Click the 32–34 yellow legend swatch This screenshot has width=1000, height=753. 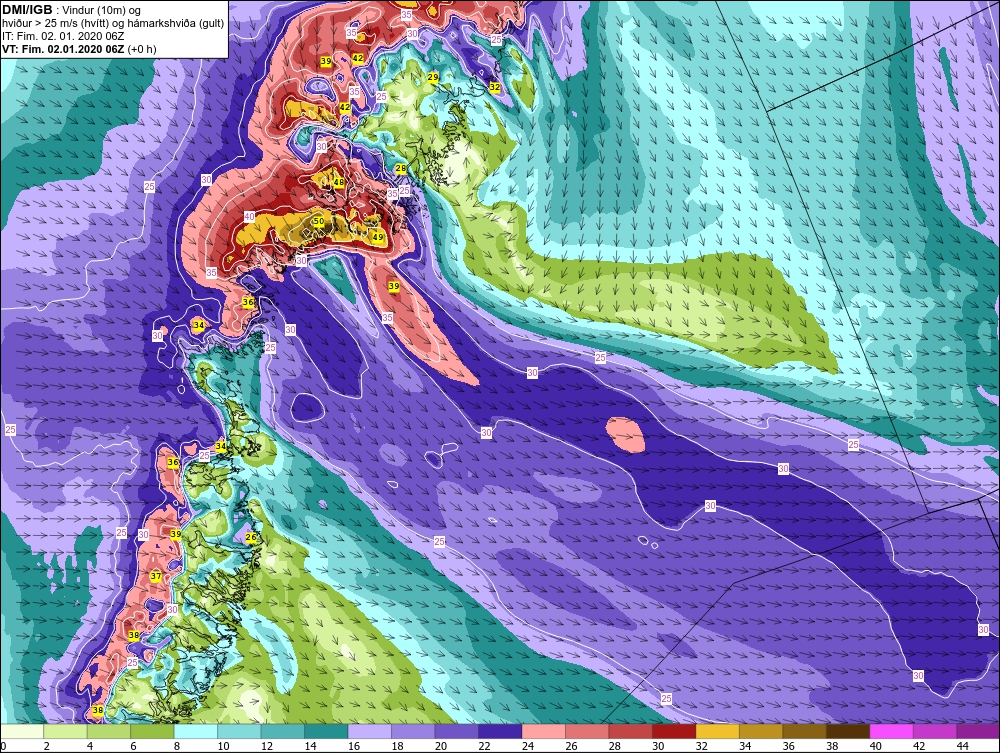tap(717, 731)
